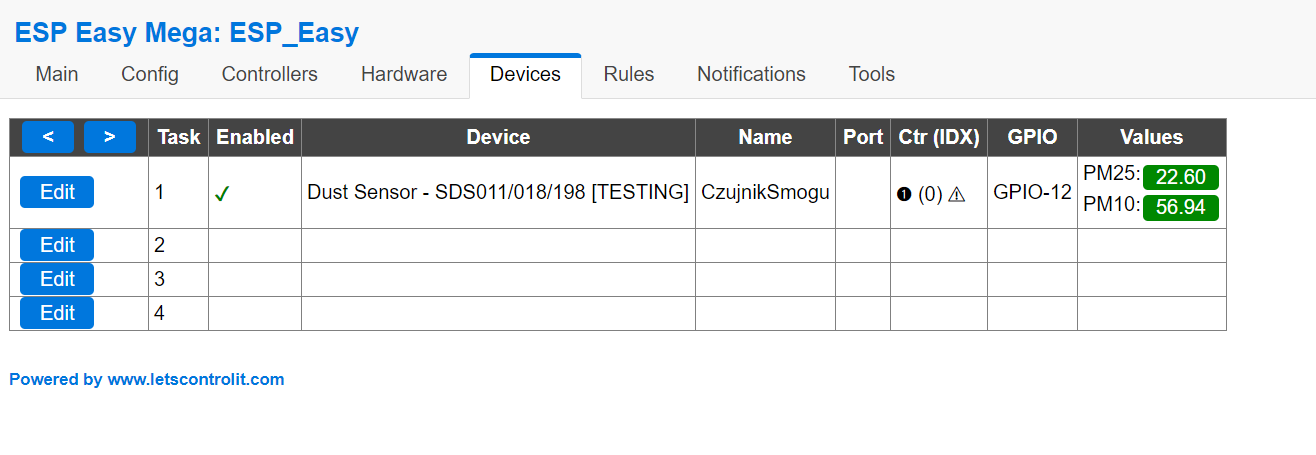Click Edit button for task 2
The width and height of the screenshot is (1316, 455).
click(57, 245)
